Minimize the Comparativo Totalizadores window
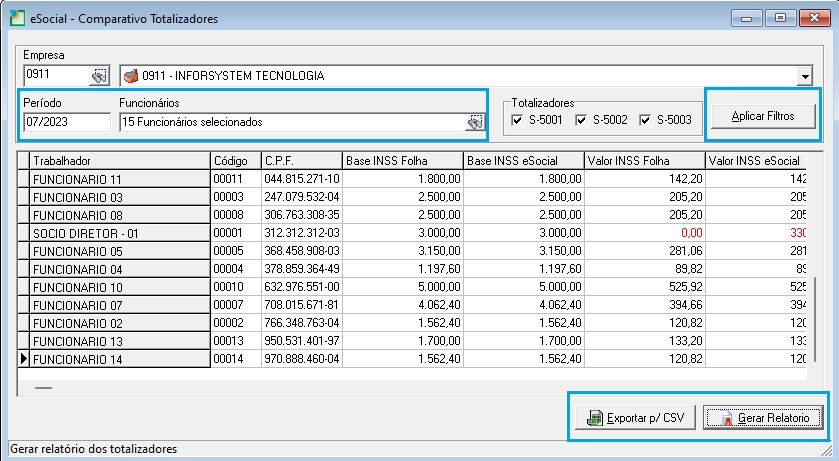839x461 pixels. point(747,18)
